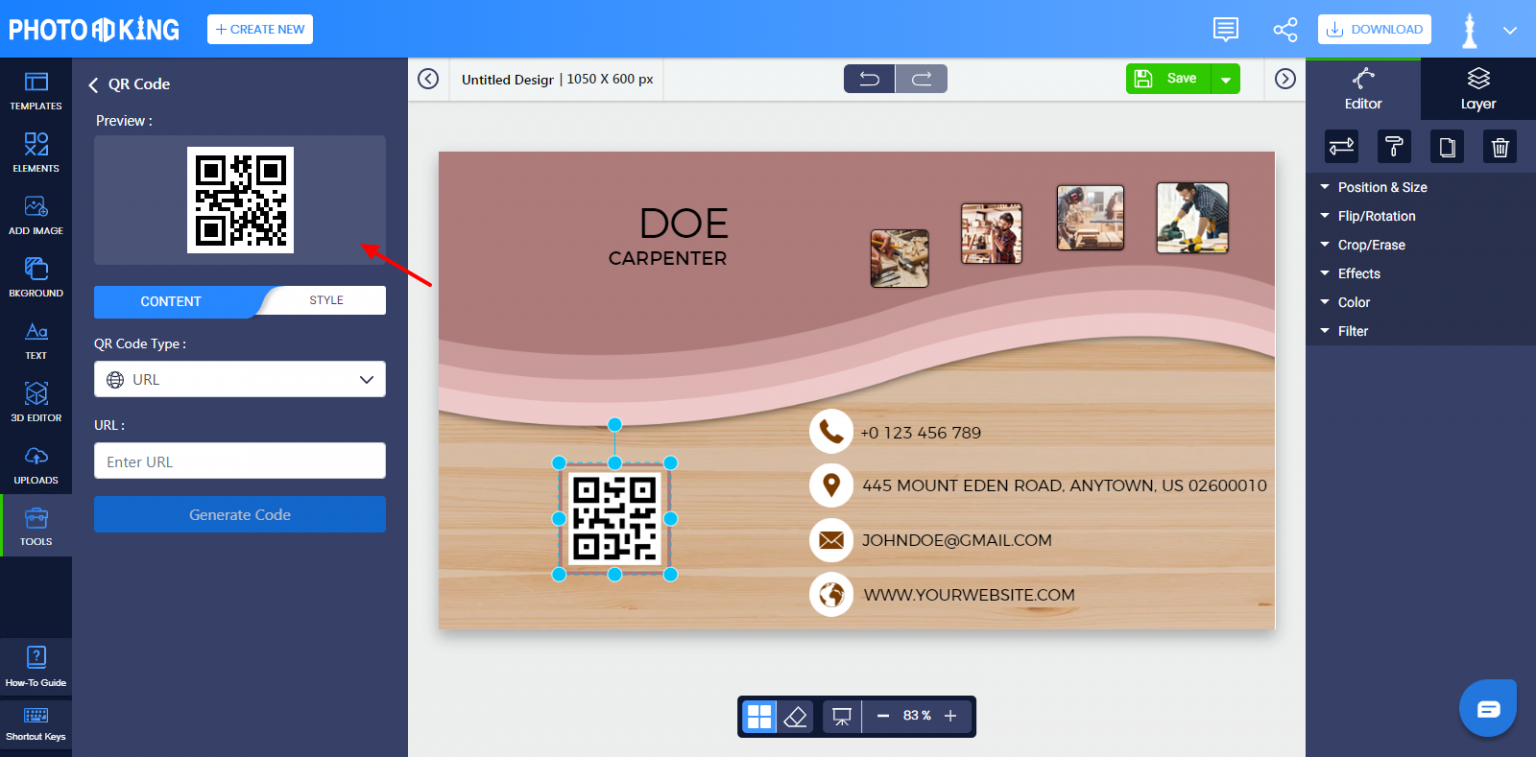
Task: Delete the selected QR code with trash icon
Action: (1499, 146)
